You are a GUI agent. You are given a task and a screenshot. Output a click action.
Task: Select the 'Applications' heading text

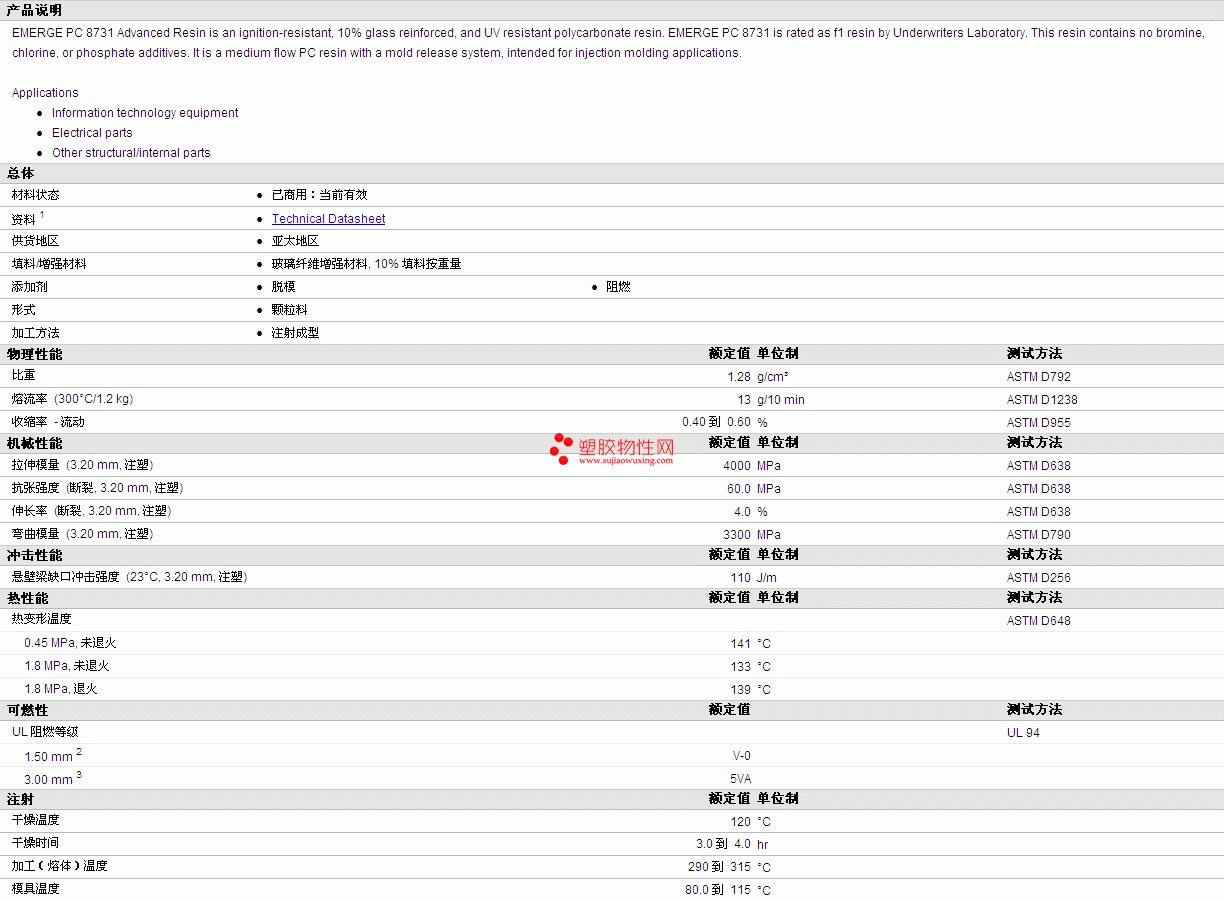(45, 93)
